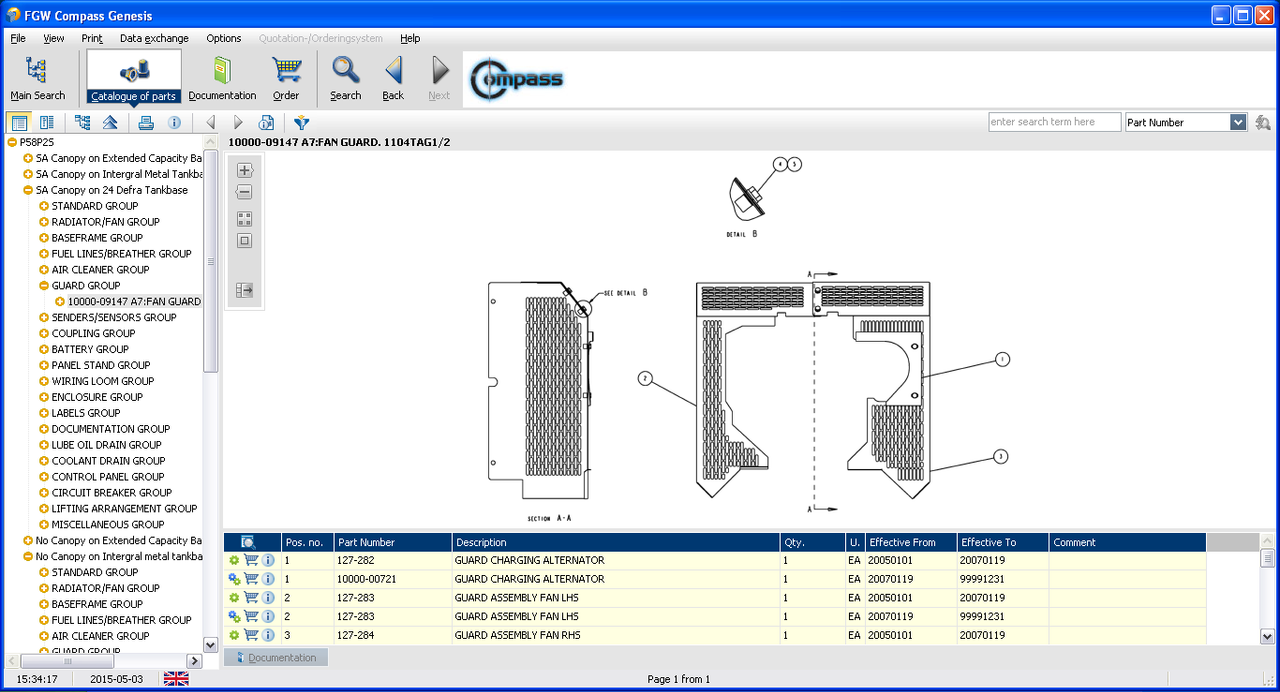1280x692 pixels.
Task: Click the clear search icon beside Part Number
Action: tap(1263, 122)
